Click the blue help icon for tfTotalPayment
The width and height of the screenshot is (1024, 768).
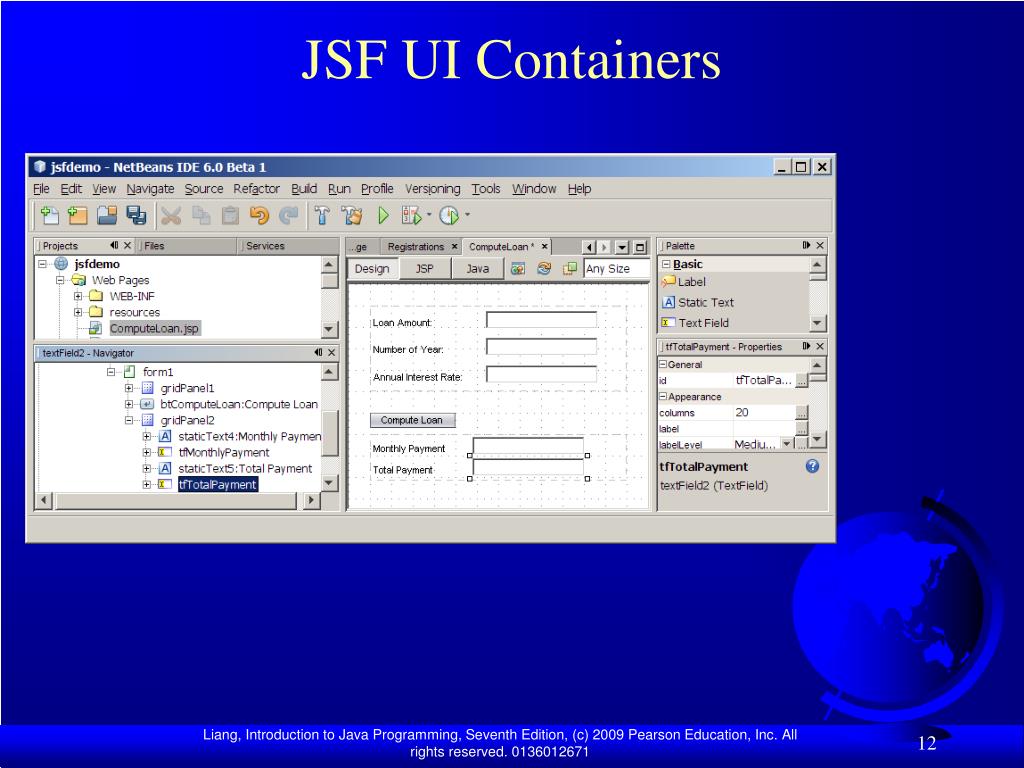[x=812, y=466]
